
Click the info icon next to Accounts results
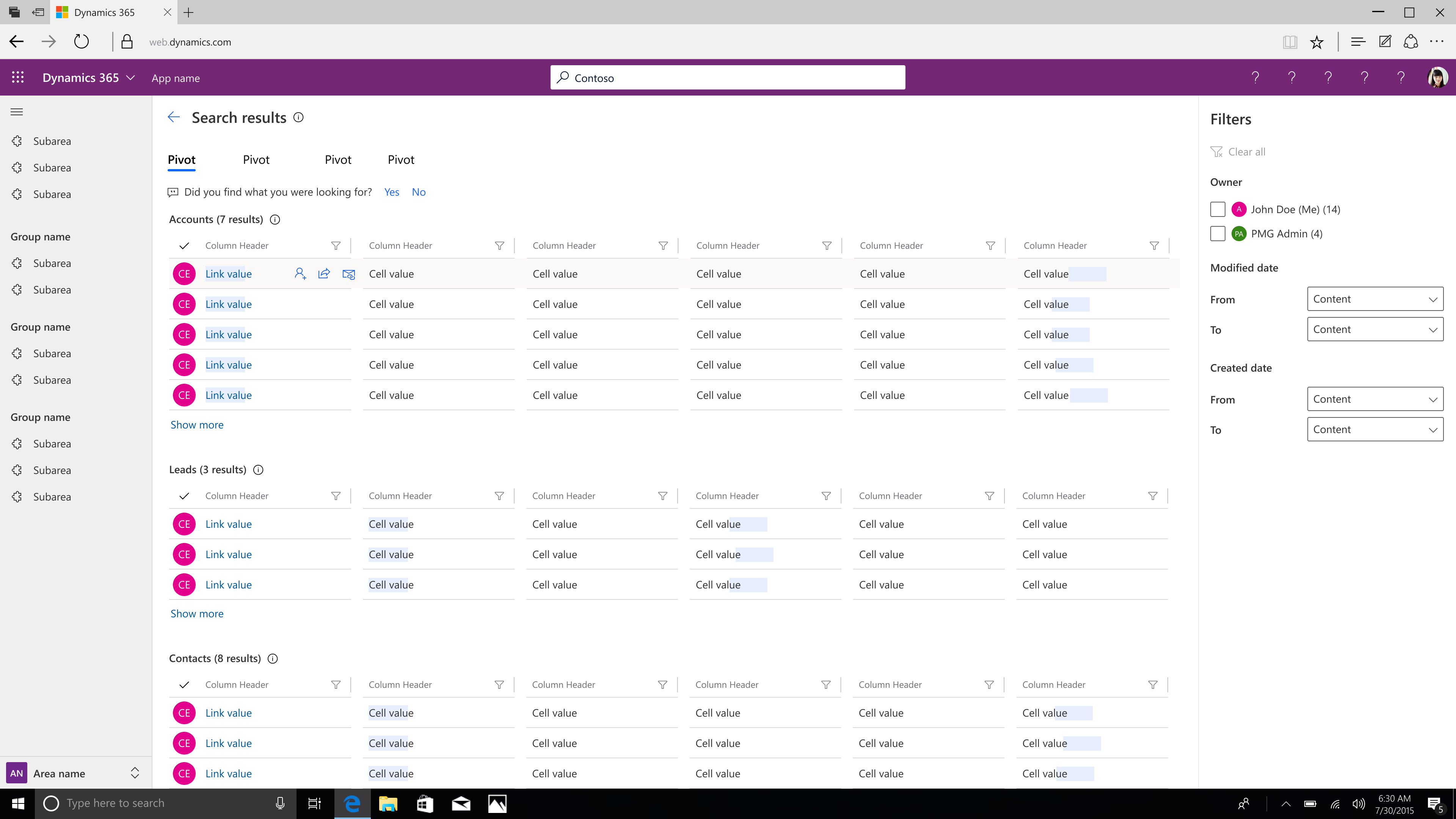point(275,219)
